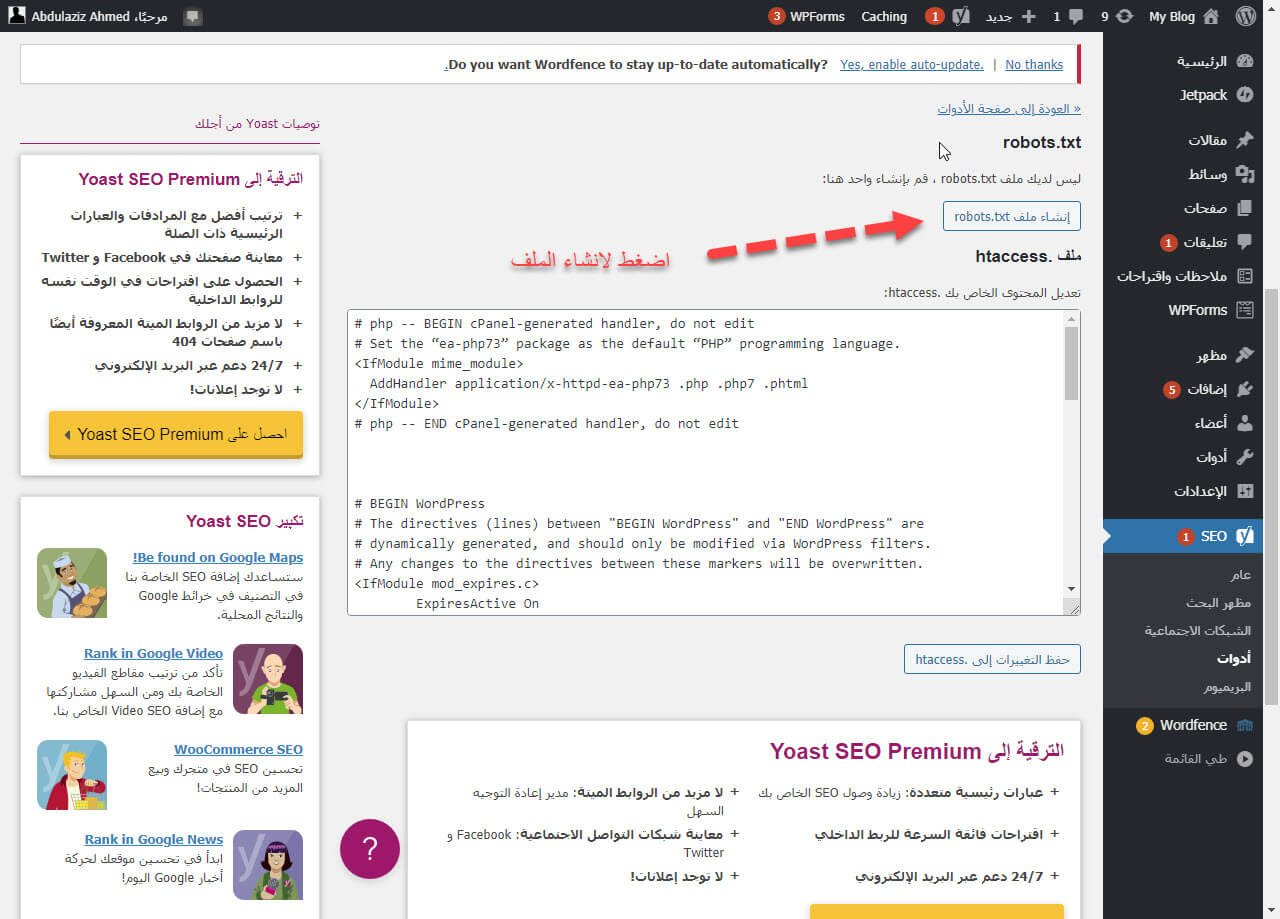Open Caching in the admin bar
The width and height of the screenshot is (1280, 919).
(884, 16)
